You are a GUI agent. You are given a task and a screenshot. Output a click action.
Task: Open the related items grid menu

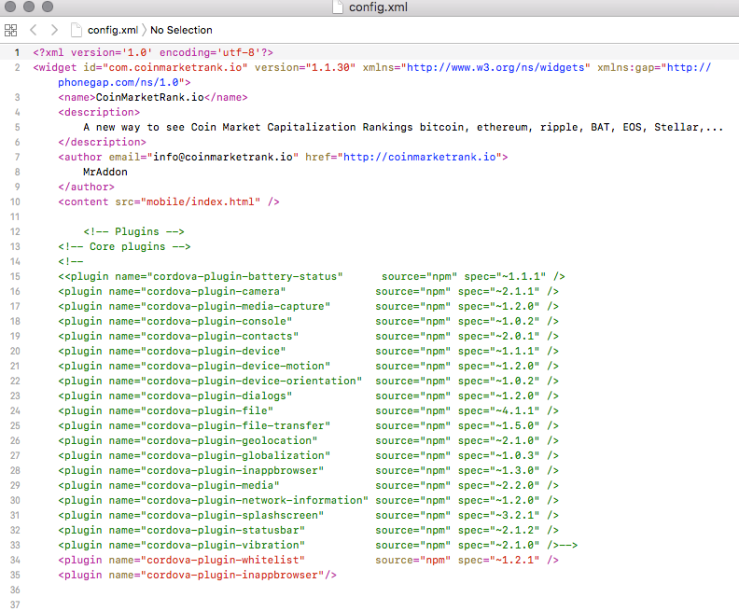pos(11,30)
